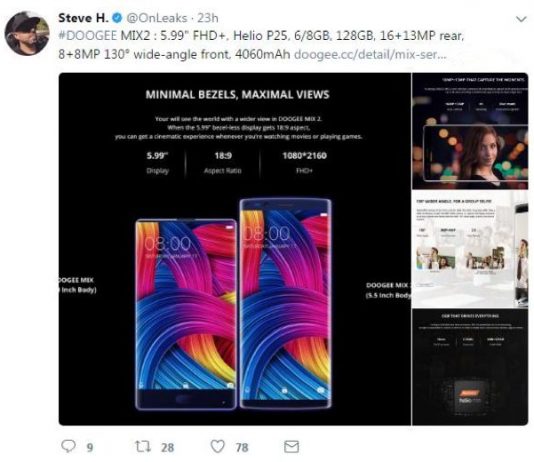Send tweet via direct message envelope
Image resolution: width=534 pixels, height=462 pixels.
(292, 446)
